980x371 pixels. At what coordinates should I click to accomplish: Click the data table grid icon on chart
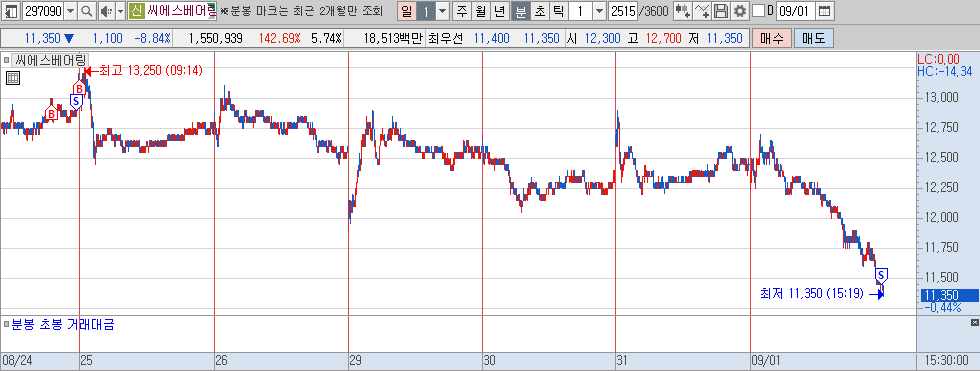point(12,78)
